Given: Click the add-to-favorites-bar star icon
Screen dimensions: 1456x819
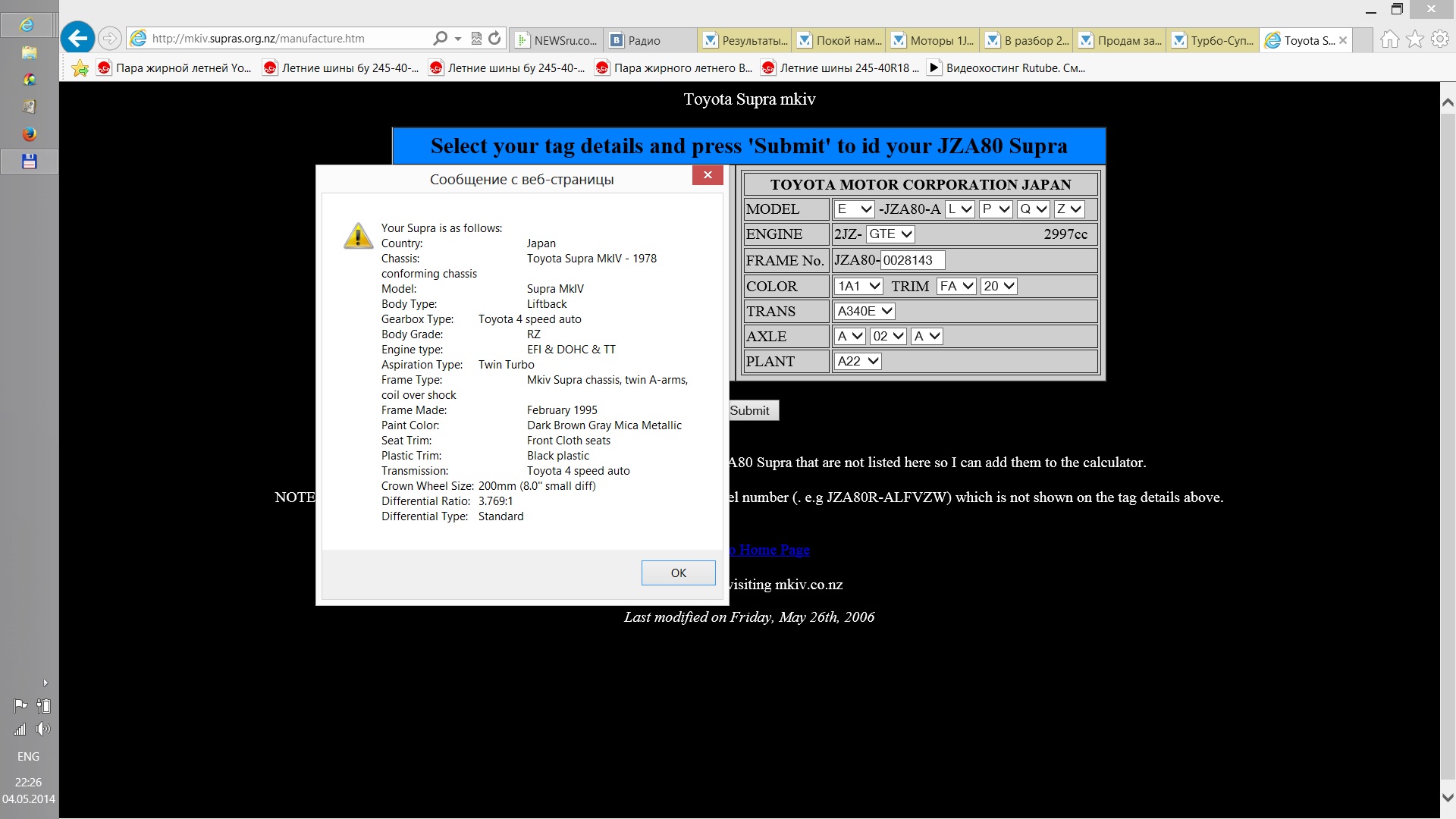Looking at the screenshot, I should [80, 68].
